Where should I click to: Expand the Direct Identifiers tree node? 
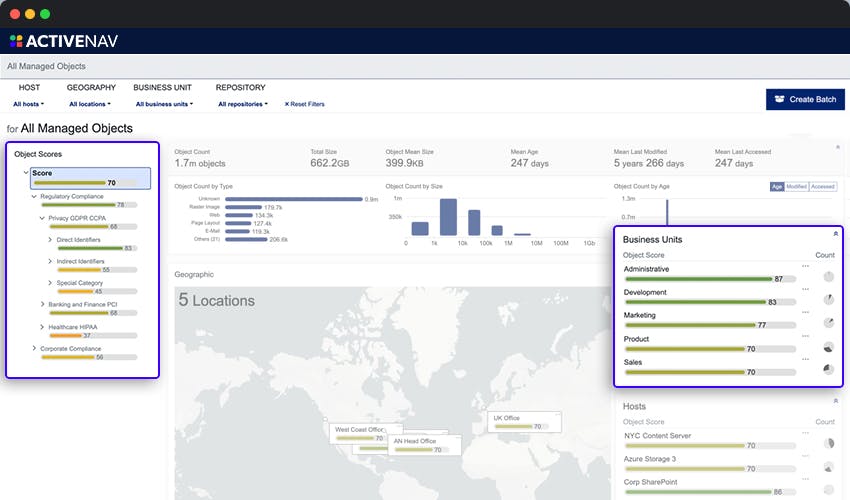(51, 241)
